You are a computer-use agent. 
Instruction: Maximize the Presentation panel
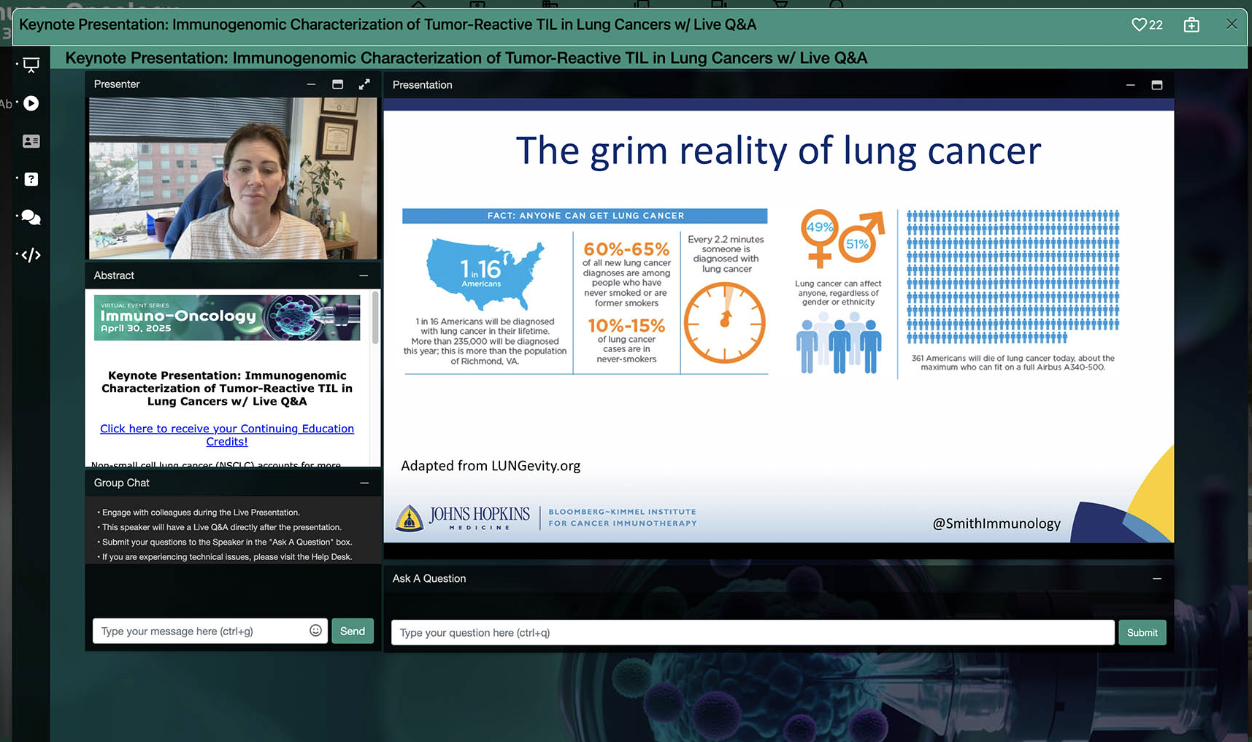[1157, 85]
